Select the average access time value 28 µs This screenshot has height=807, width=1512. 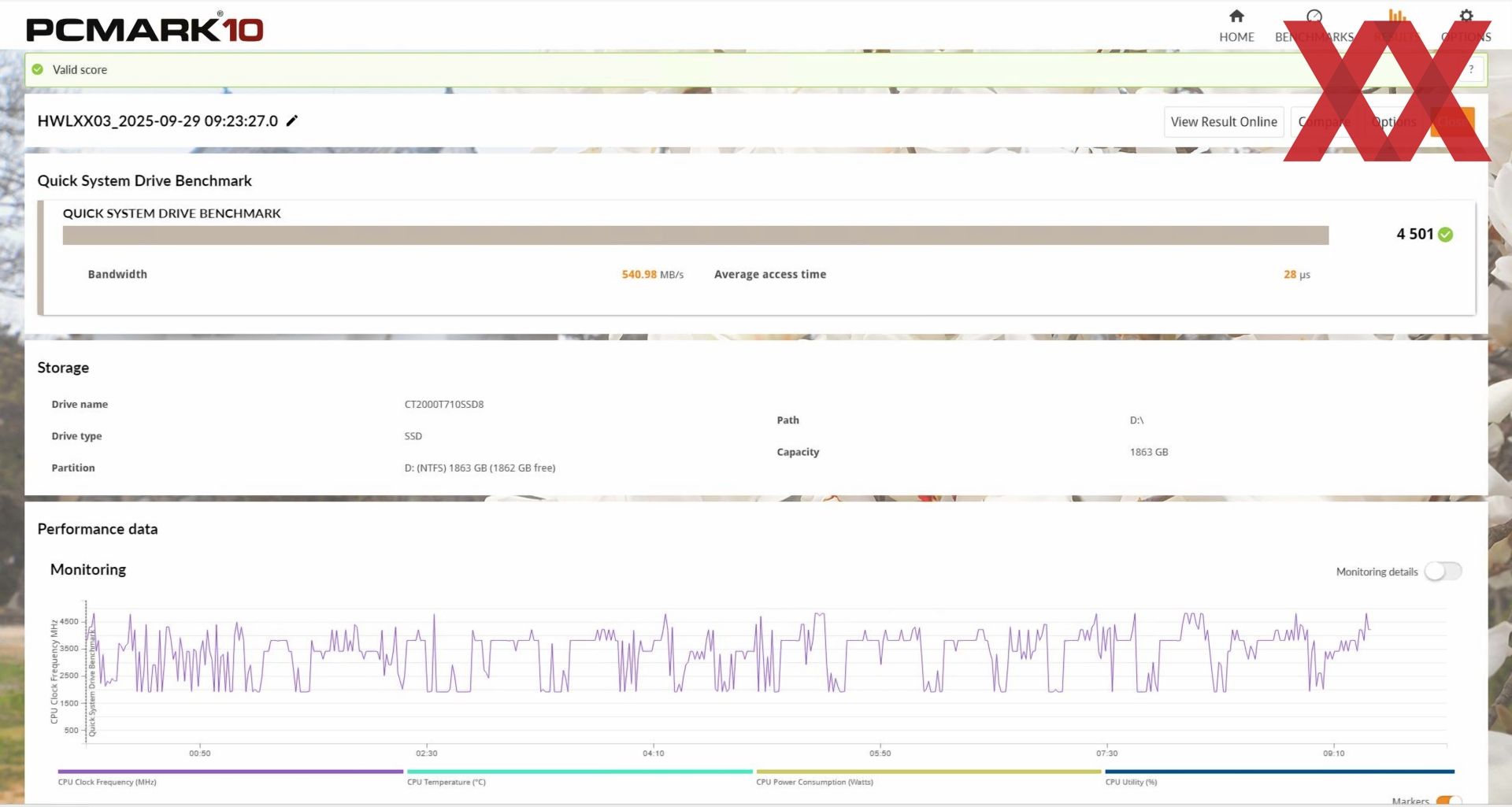point(1296,275)
